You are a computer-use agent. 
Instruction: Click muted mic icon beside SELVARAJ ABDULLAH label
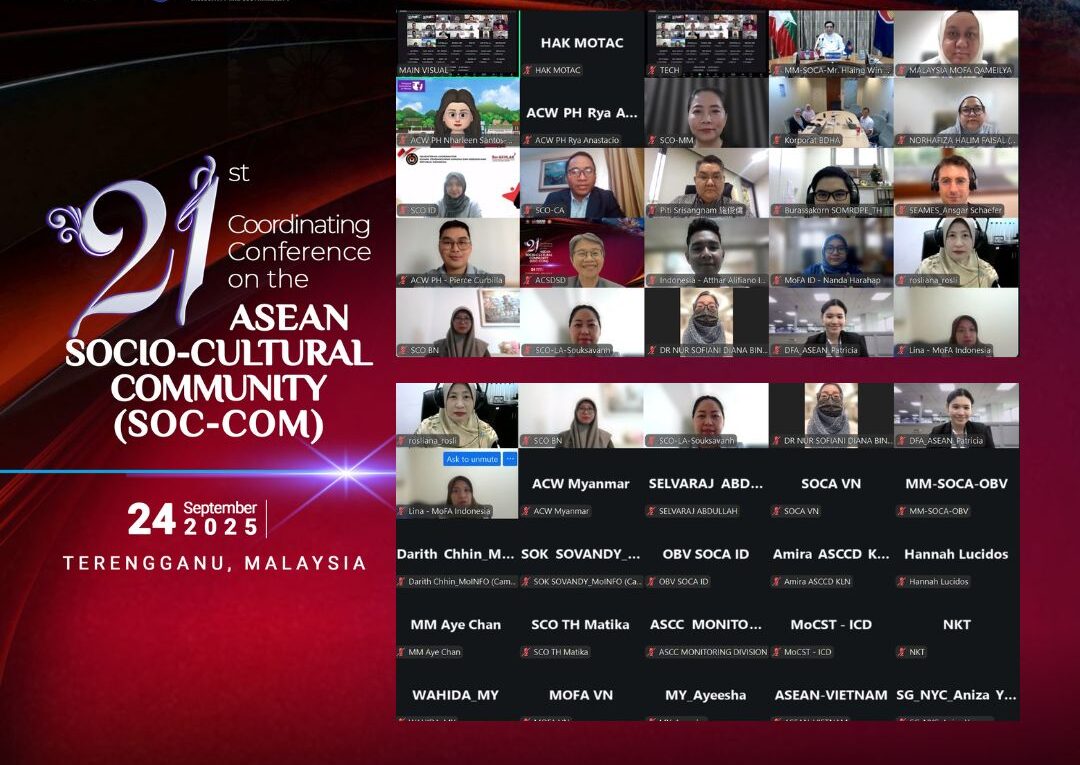point(651,511)
